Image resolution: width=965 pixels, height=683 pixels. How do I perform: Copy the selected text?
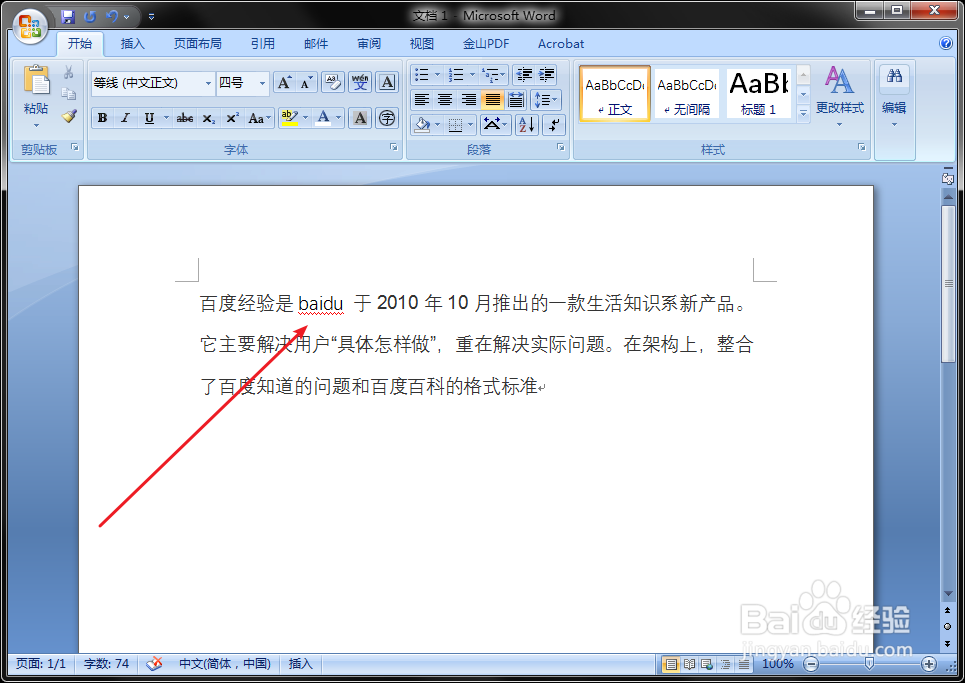pos(68,94)
